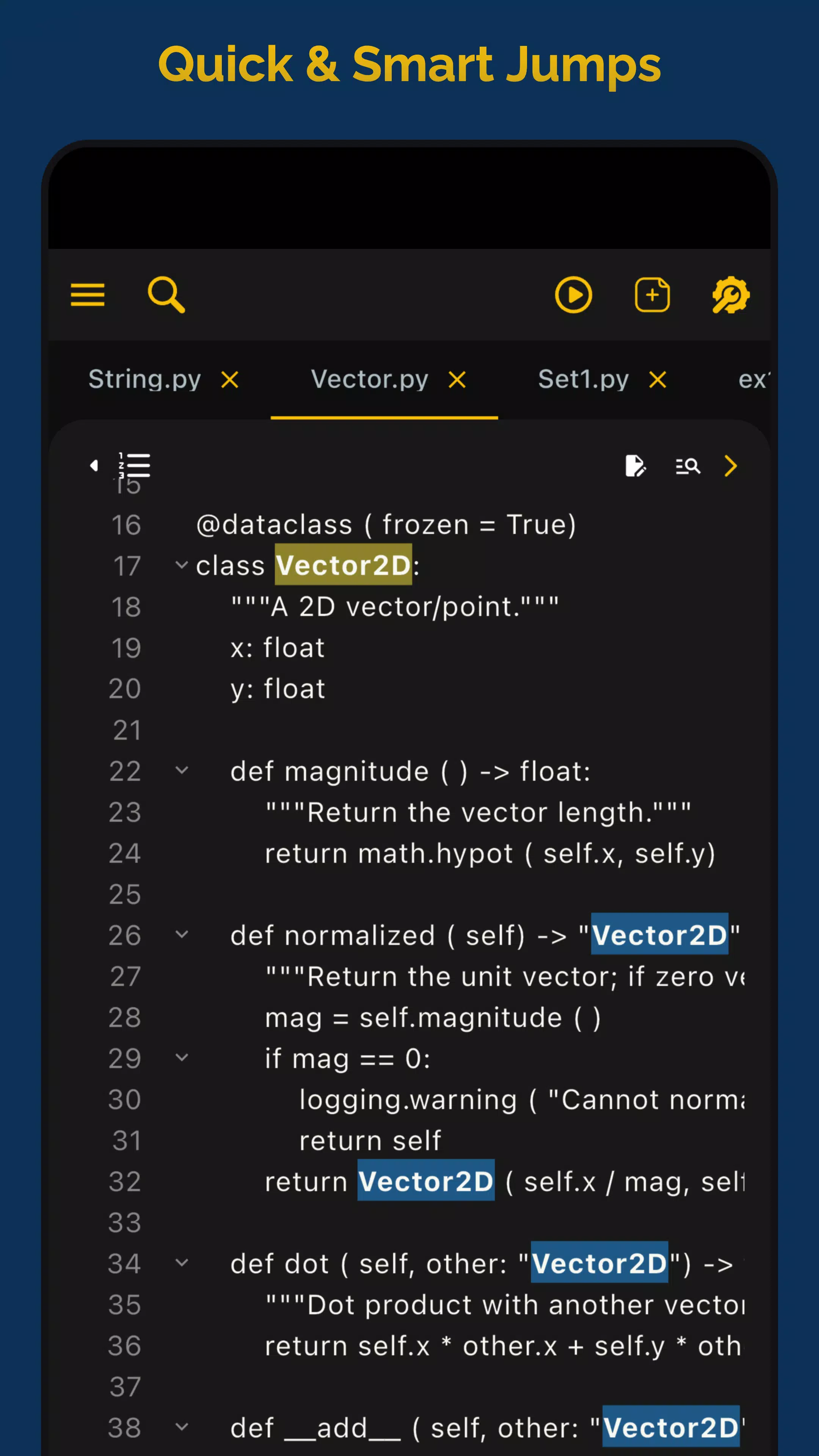Fold the def normalized block
The width and height of the screenshot is (819, 1456).
[x=182, y=934]
